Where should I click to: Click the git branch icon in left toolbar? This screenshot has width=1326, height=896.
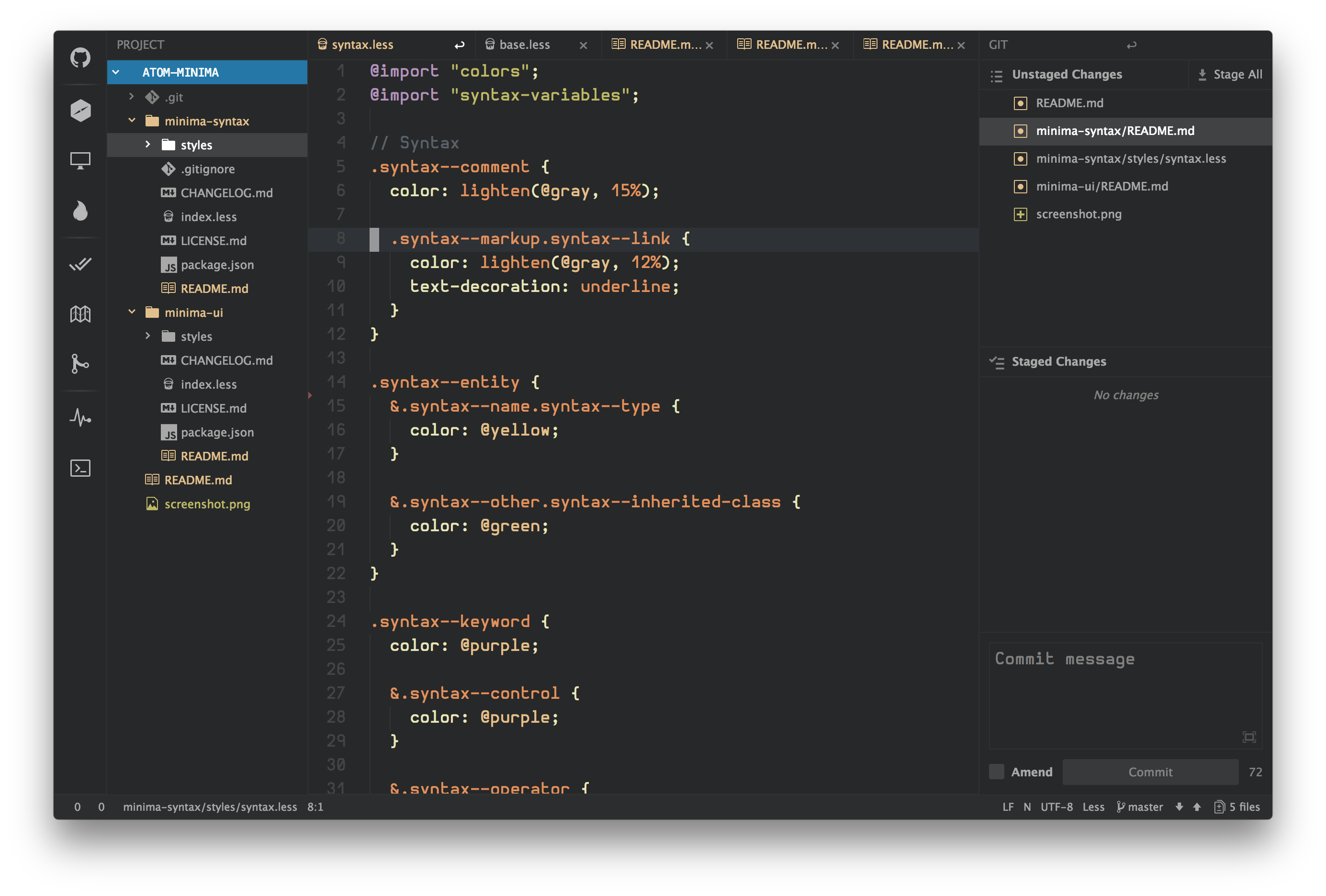point(80,363)
